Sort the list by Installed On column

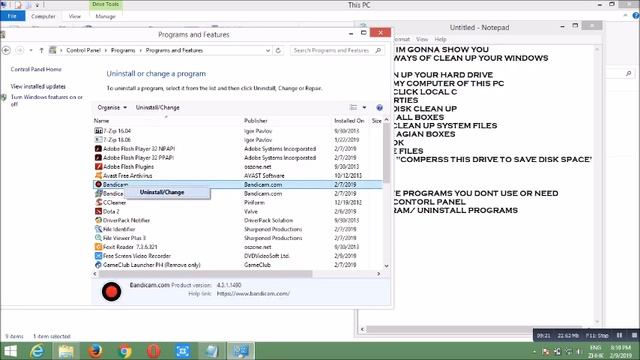349,121
